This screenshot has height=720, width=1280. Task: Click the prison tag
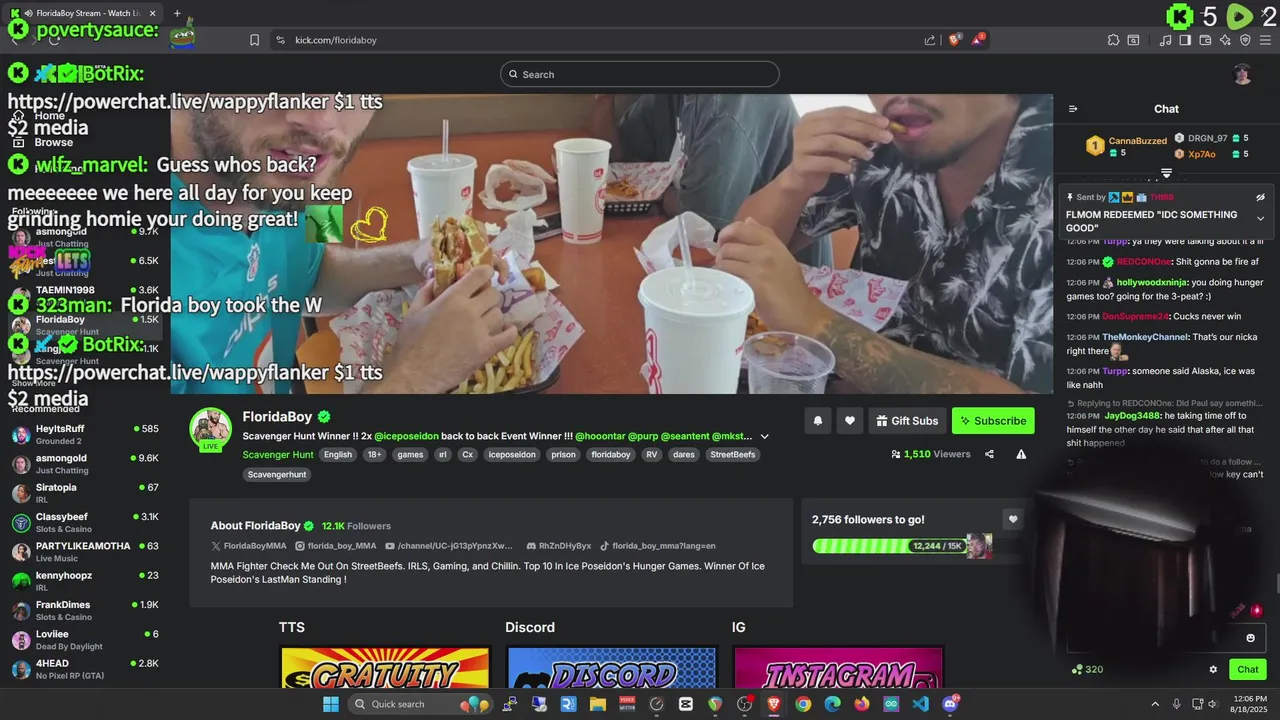(x=564, y=454)
